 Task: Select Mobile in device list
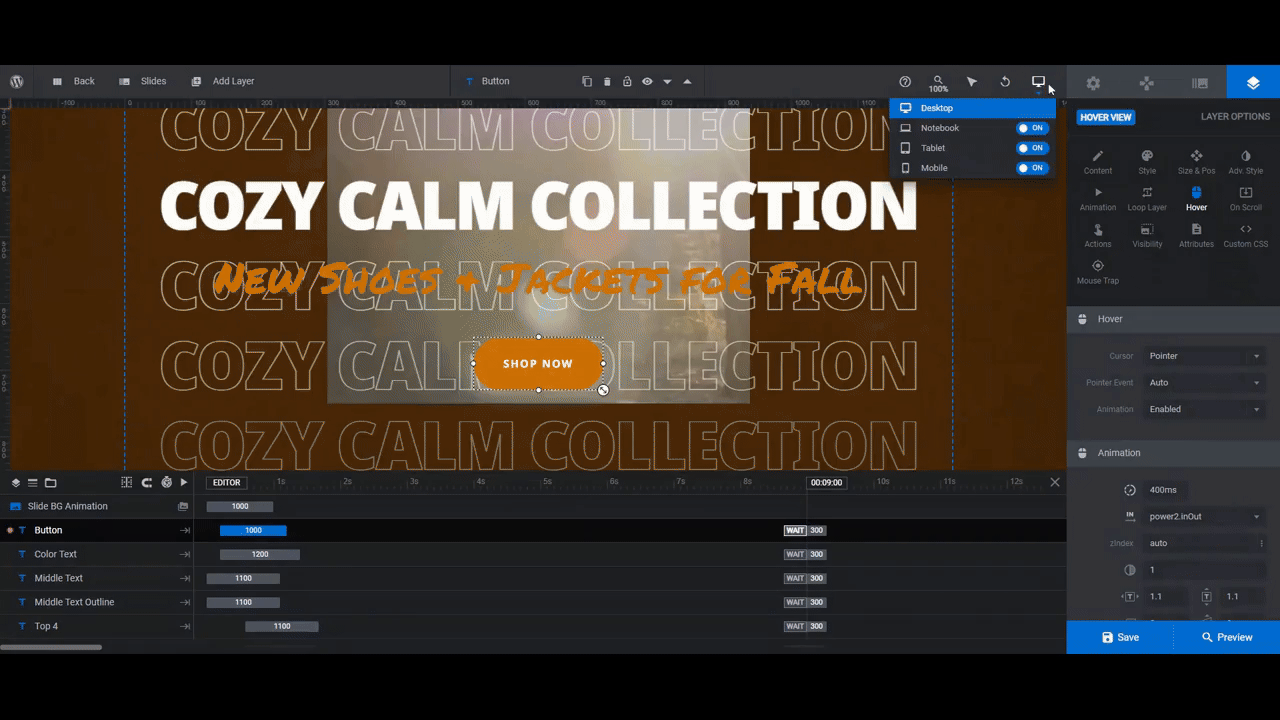pyautogui.click(x=933, y=168)
